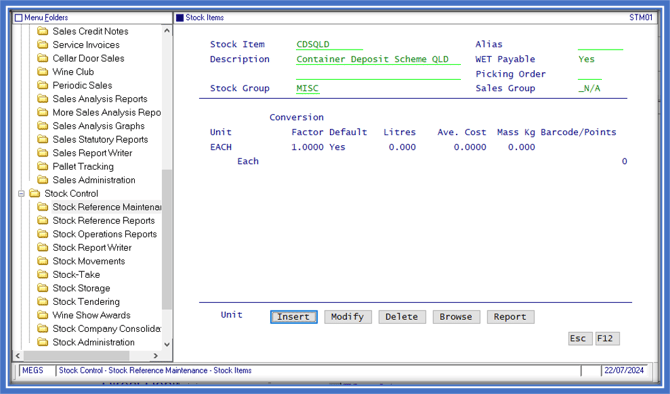Open the Stock Storage folder icon

(x=42, y=288)
